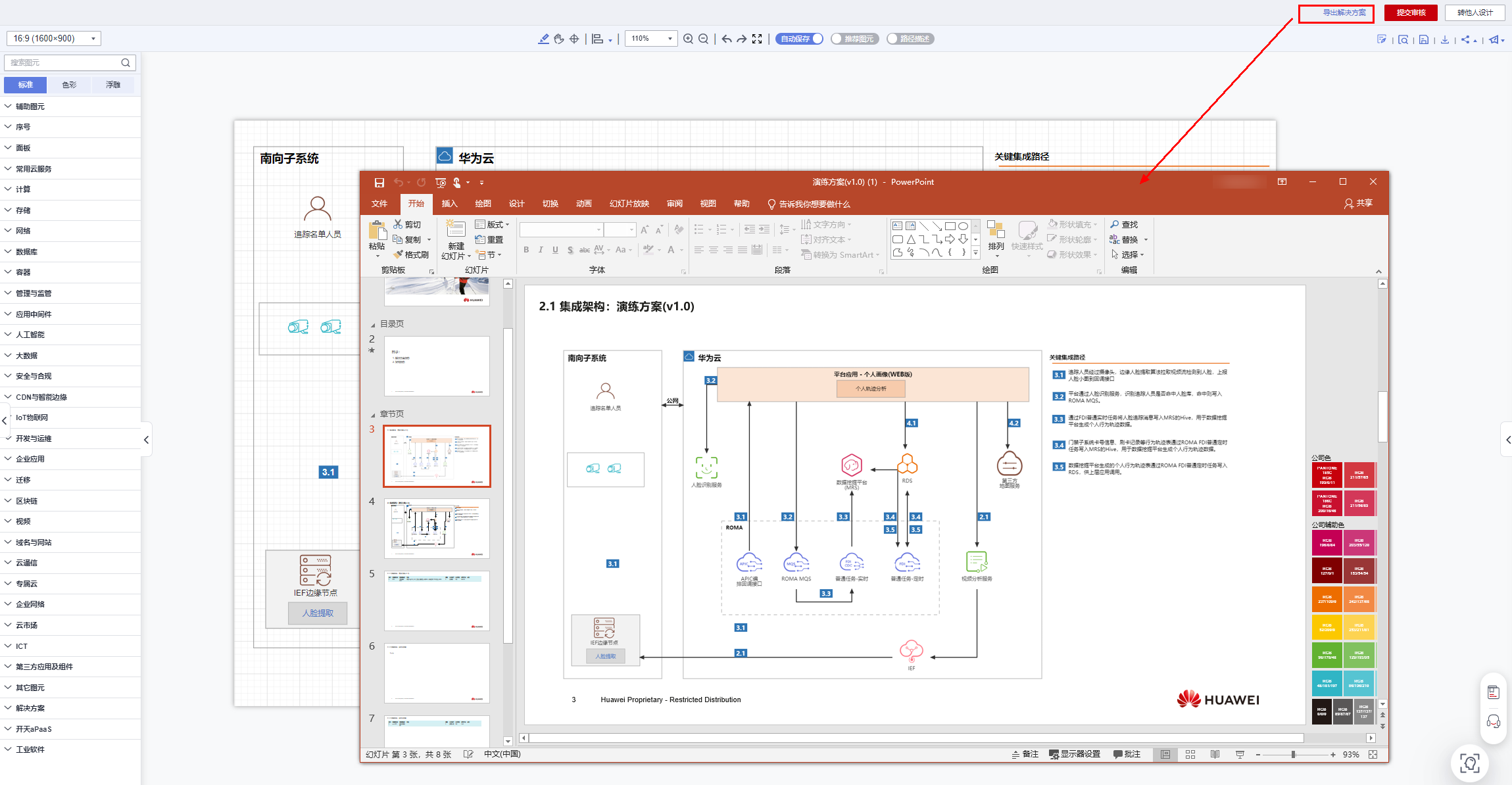This screenshot has width=1512, height=785.
Task: Expand the 人工智能 category
Action: tap(70, 335)
